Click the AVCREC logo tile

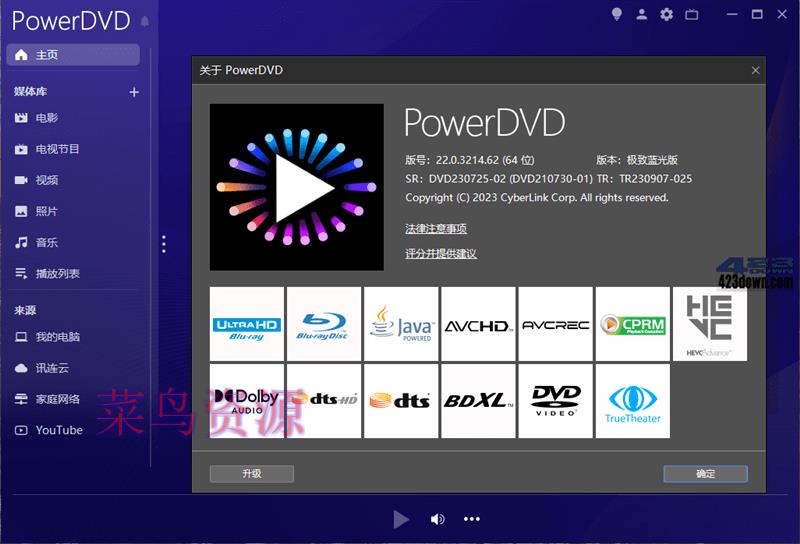556,324
